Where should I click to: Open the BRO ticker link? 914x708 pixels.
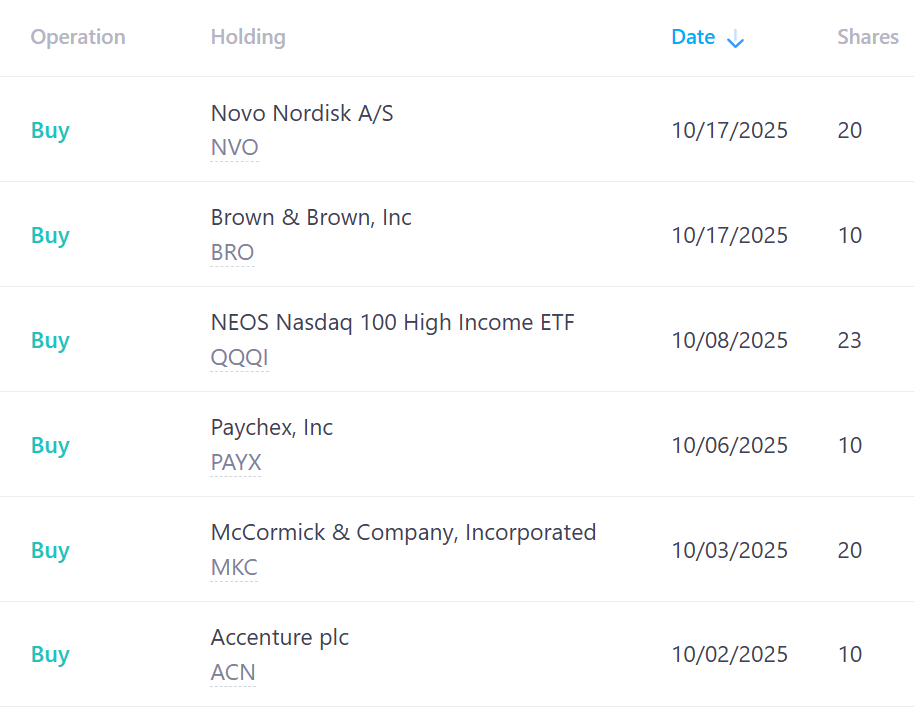(x=232, y=253)
